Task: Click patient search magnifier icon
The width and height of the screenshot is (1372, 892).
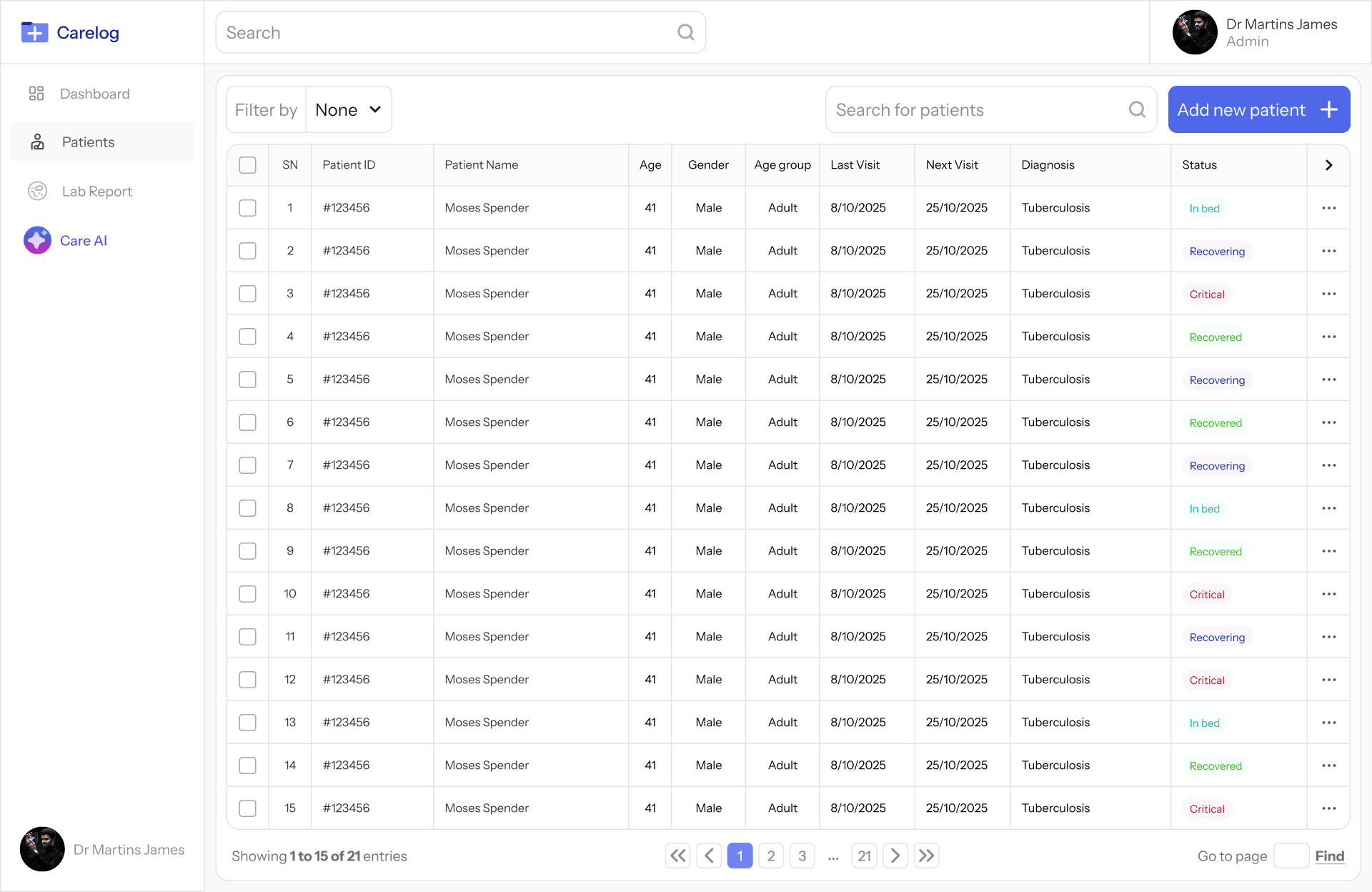Action: coord(1136,110)
